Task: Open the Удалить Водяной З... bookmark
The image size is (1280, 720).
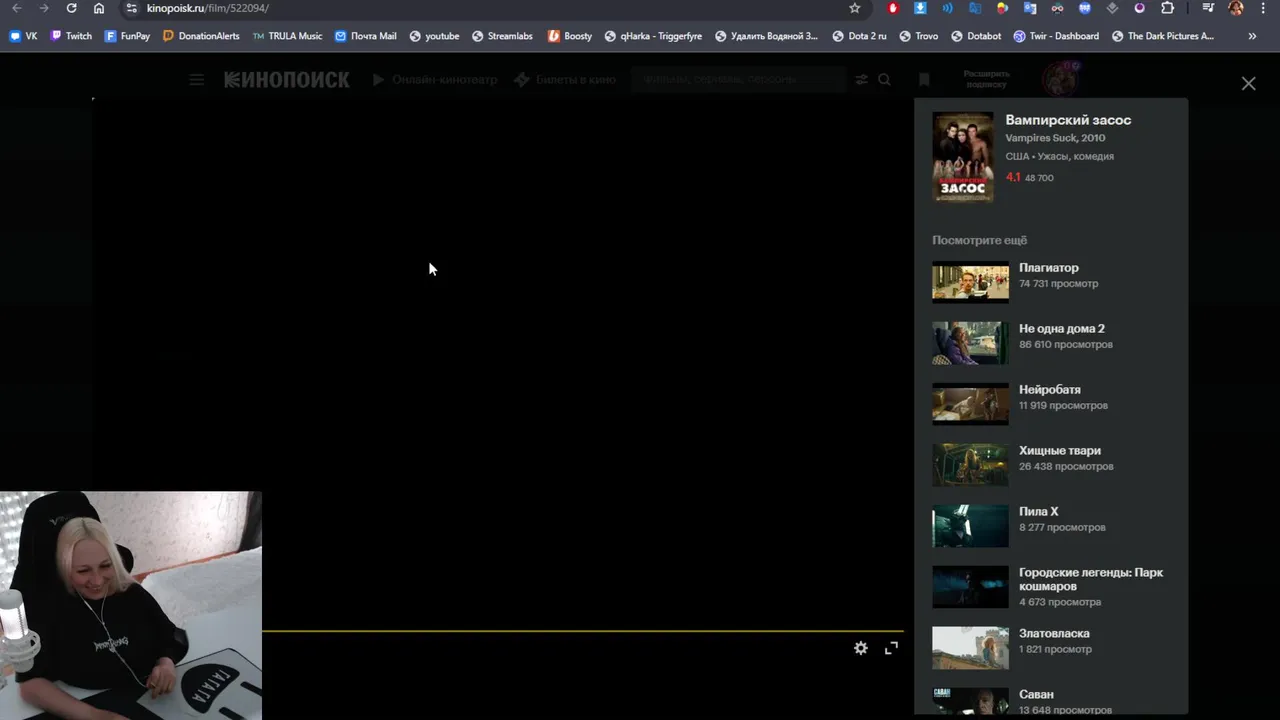Action: click(767, 36)
